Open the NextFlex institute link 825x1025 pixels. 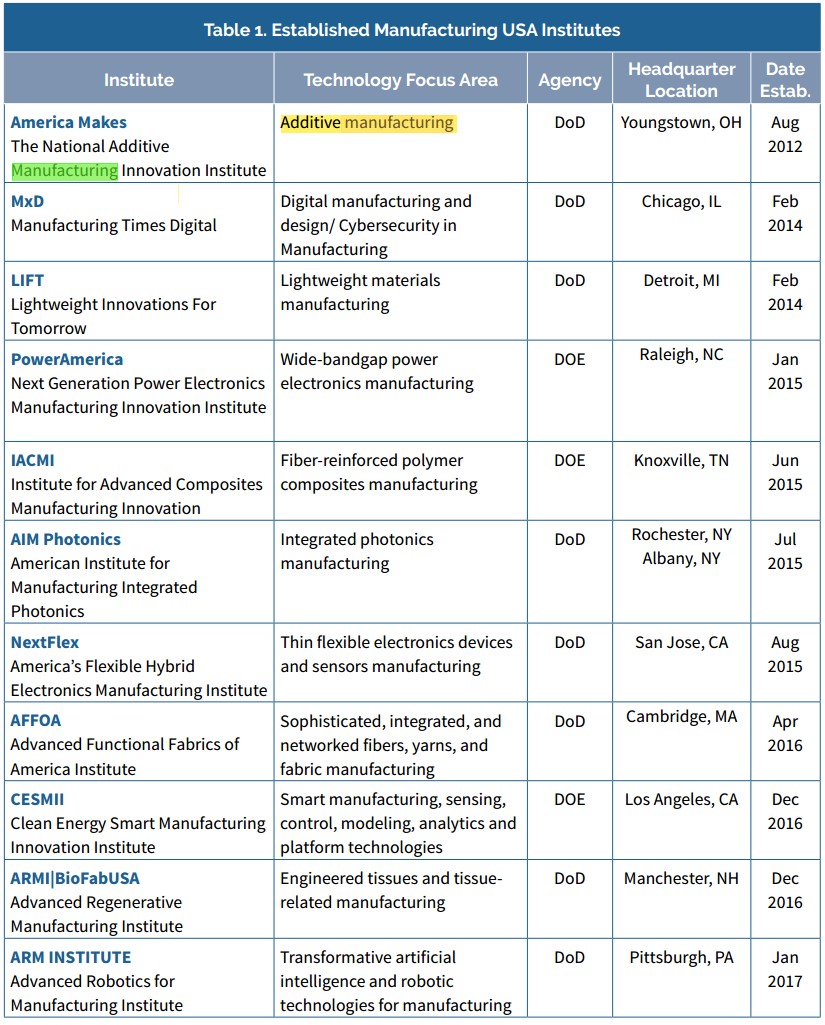click(44, 642)
